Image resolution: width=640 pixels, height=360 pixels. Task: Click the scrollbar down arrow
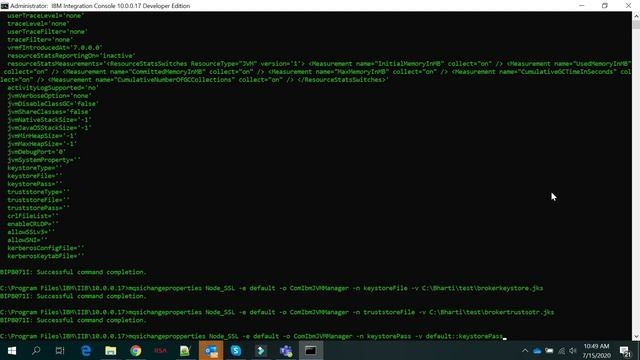tap(636, 337)
